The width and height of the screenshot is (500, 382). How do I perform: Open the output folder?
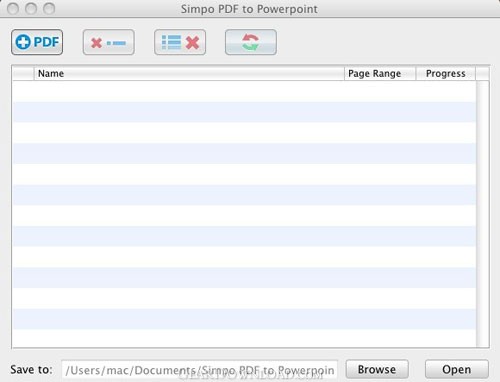(x=457, y=369)
